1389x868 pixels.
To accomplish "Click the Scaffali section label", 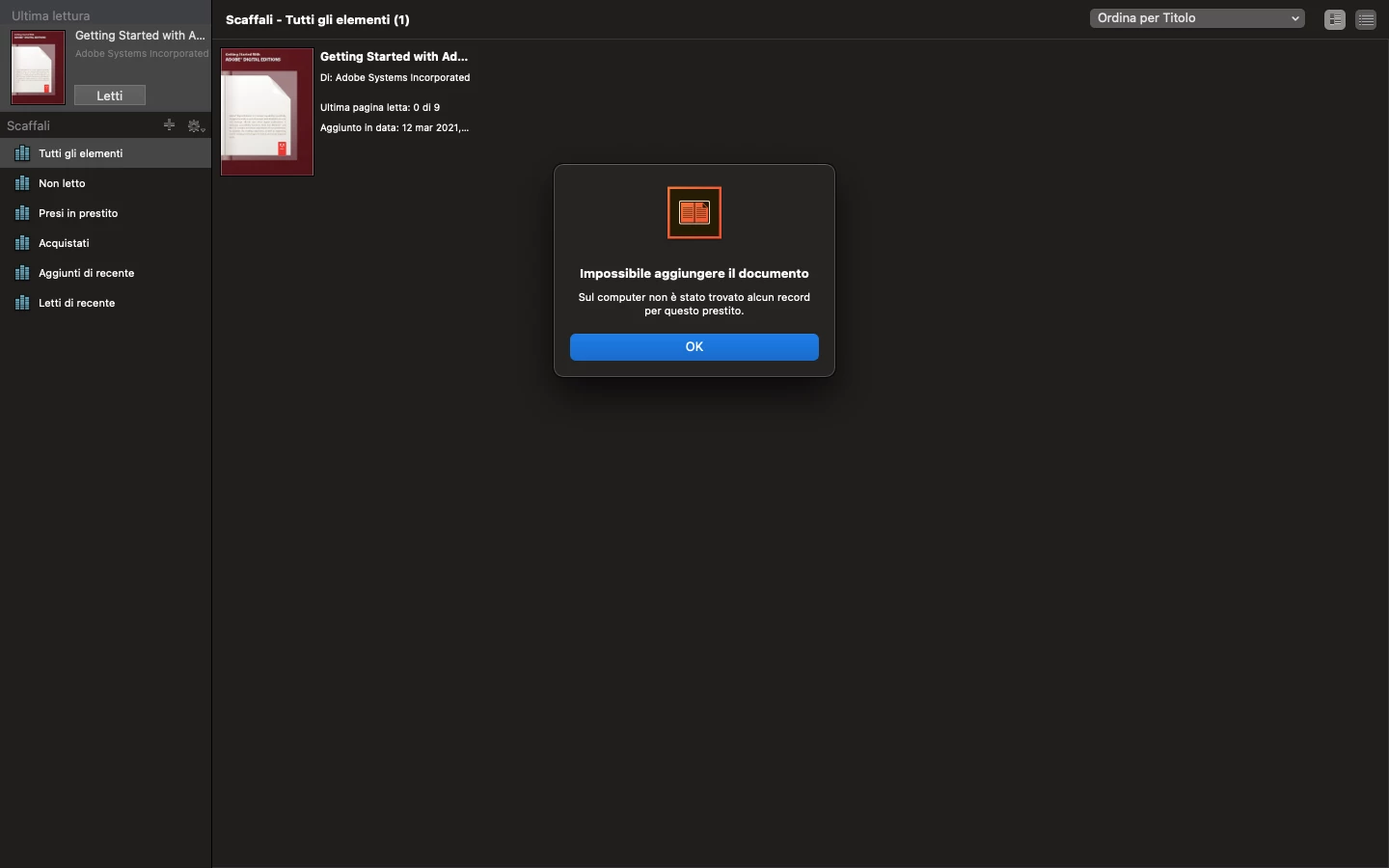I will pyautogui.click(x=29, y=126).
